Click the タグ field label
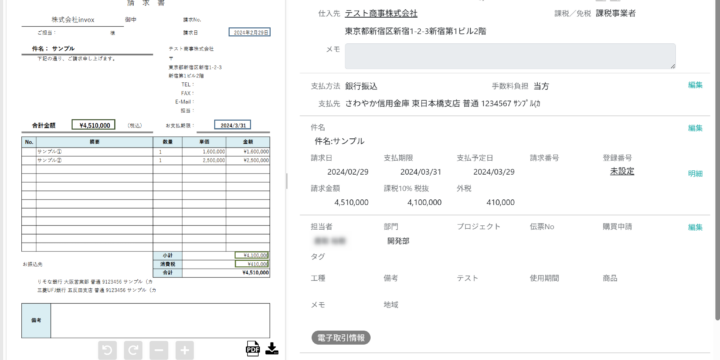The image size is (720, 360). (x=318, y=257)
